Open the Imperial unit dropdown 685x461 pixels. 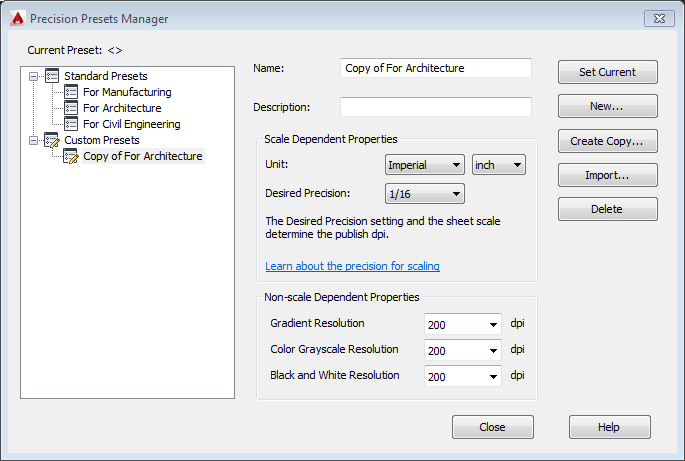point(424,165)
